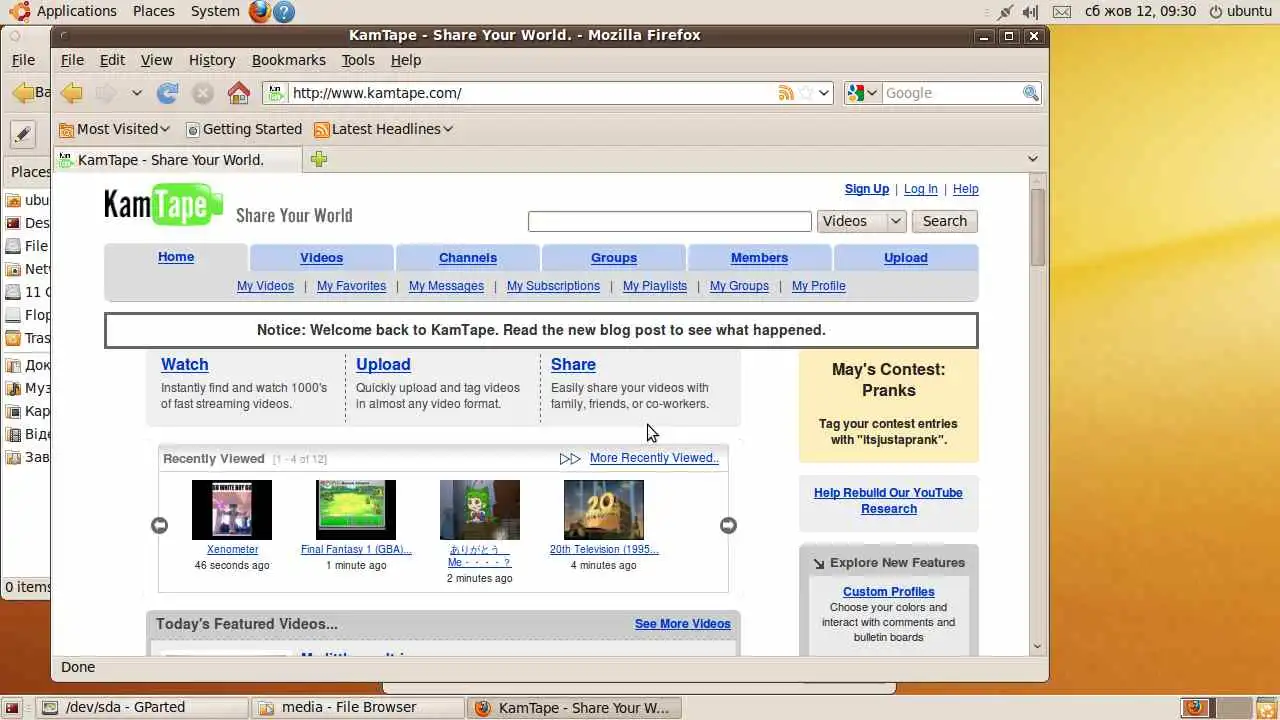1280x720 pixels.
Task: Open More Recently Viewed link
Action: tap(654, 458)
